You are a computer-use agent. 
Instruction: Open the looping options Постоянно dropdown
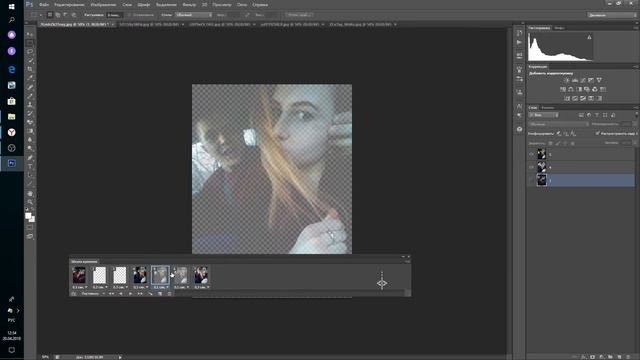tap(93, 293)
